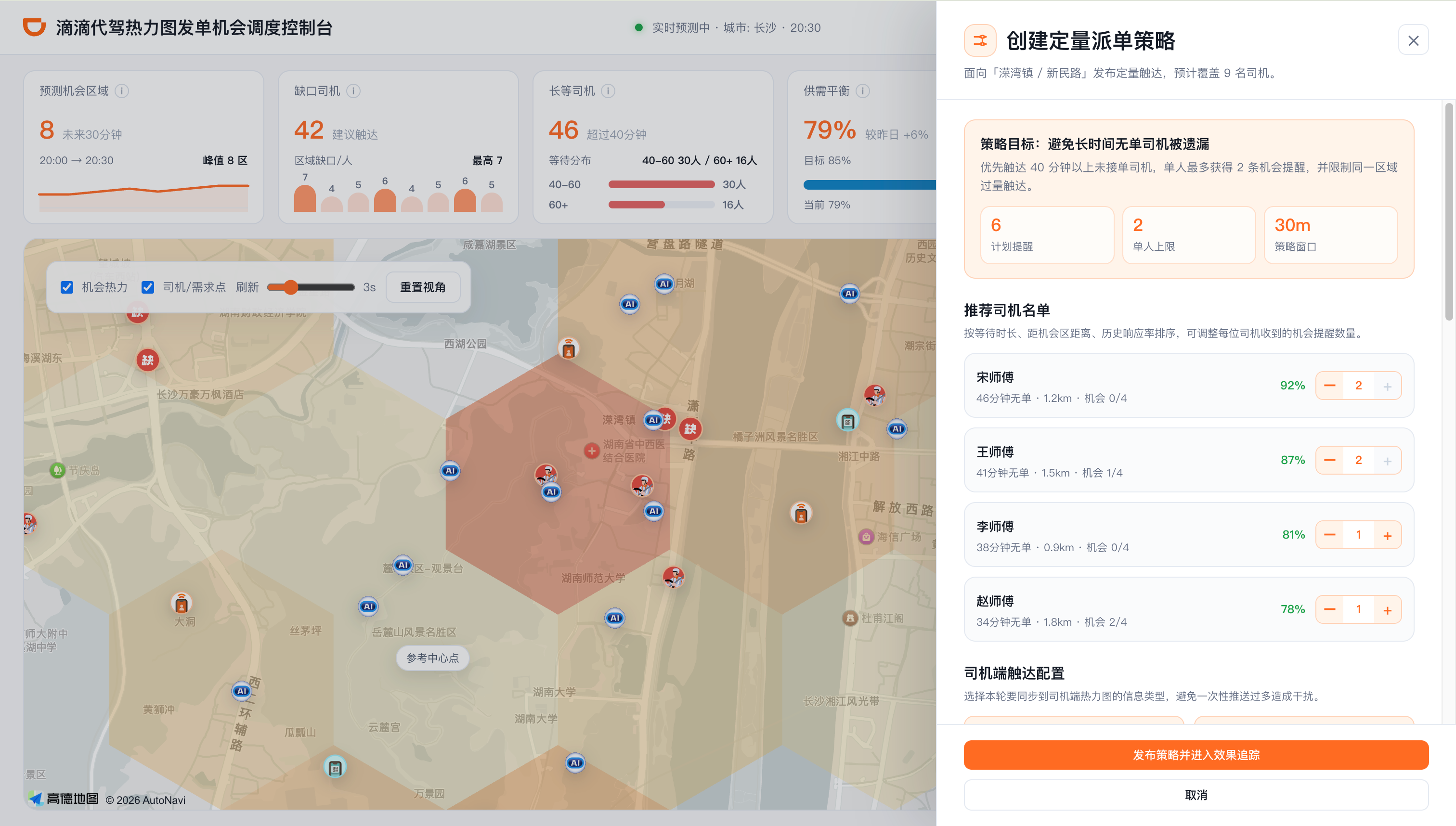Click the 司机端触达配置 section heading
This screenshot has height=826, width=1456.
(1014, 673)
